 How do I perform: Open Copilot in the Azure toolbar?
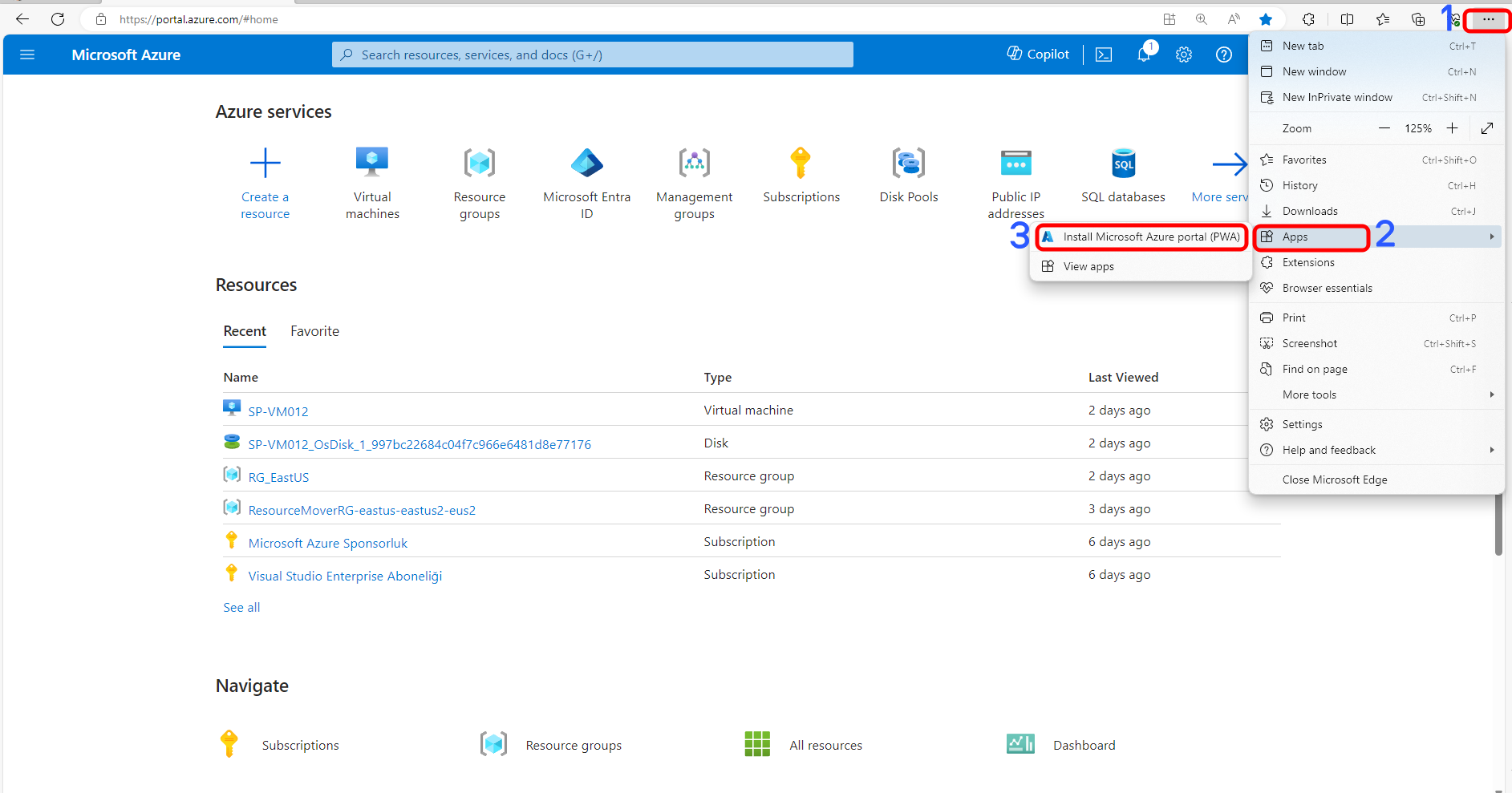coord(1037,54)
